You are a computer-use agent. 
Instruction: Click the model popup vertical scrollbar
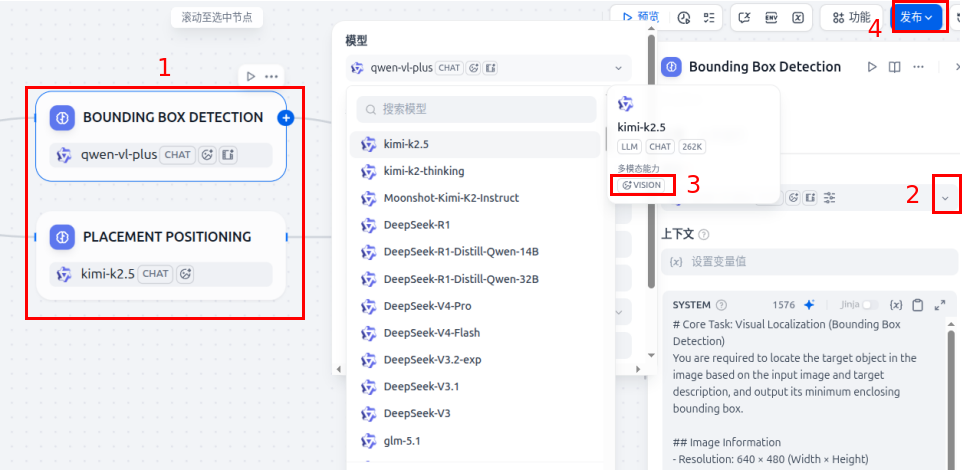[x=651, y=163]
